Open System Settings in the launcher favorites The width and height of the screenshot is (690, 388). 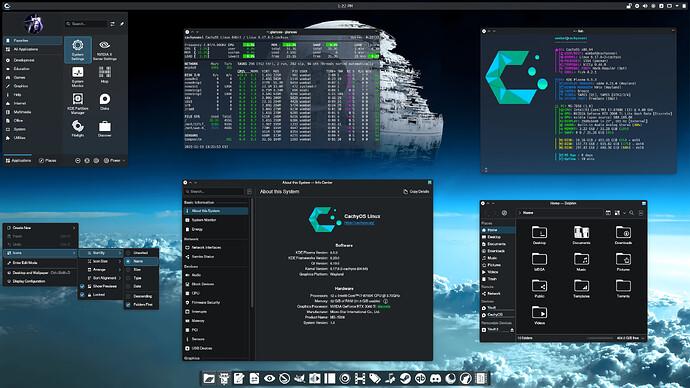click(77, 49)
